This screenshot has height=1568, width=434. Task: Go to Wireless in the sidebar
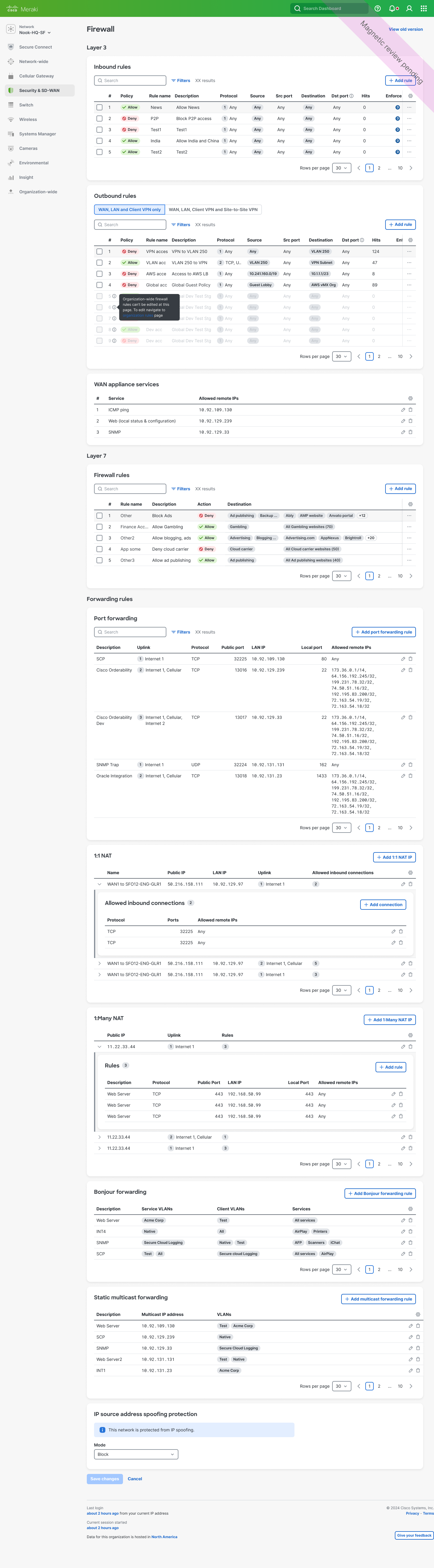pos(39,119)
